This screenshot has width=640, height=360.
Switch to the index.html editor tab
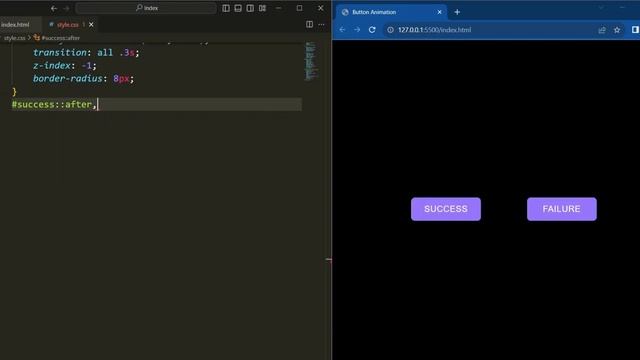tap(16, 25)
